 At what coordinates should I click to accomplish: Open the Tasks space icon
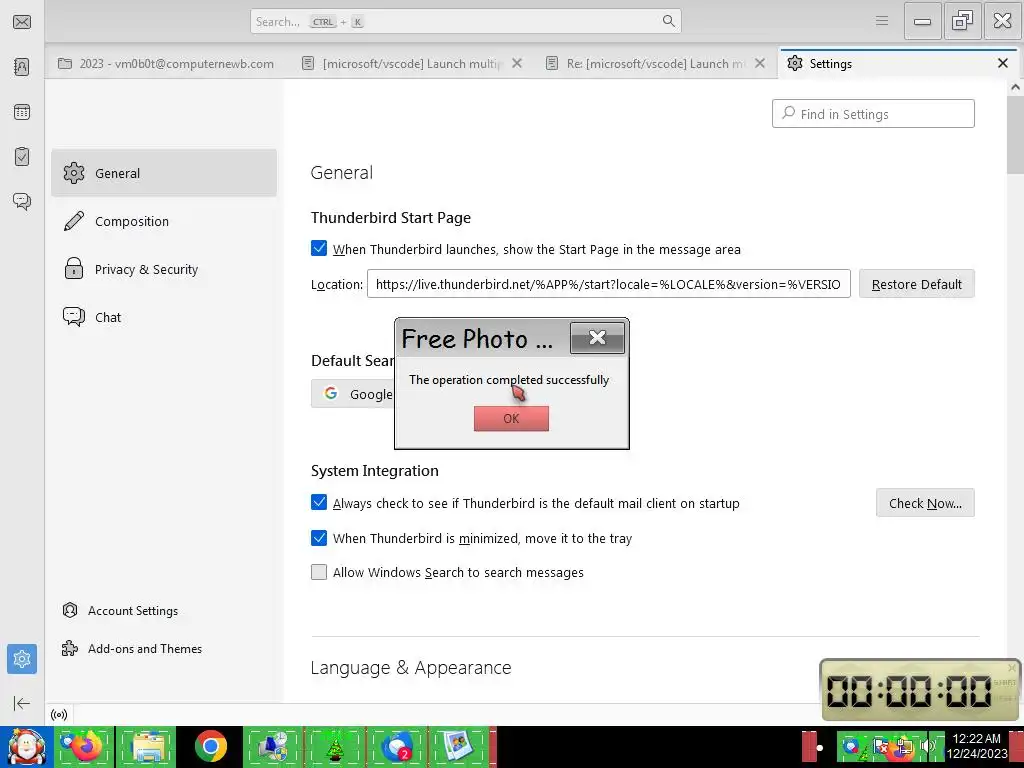click(22, 156)
